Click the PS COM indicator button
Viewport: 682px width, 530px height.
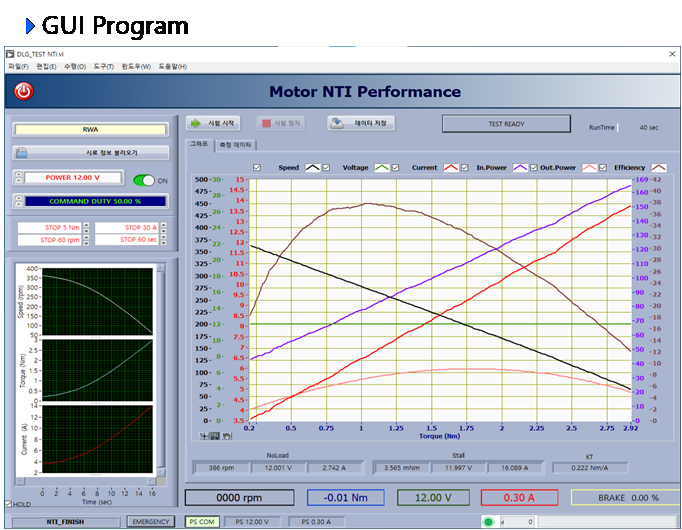(202, 521)
